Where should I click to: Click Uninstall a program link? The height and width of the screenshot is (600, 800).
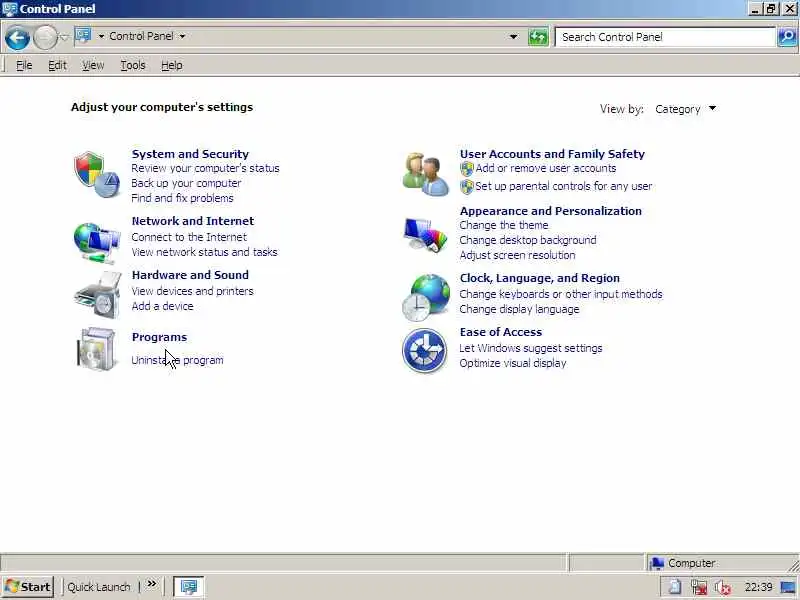click(x=177, y=360)
